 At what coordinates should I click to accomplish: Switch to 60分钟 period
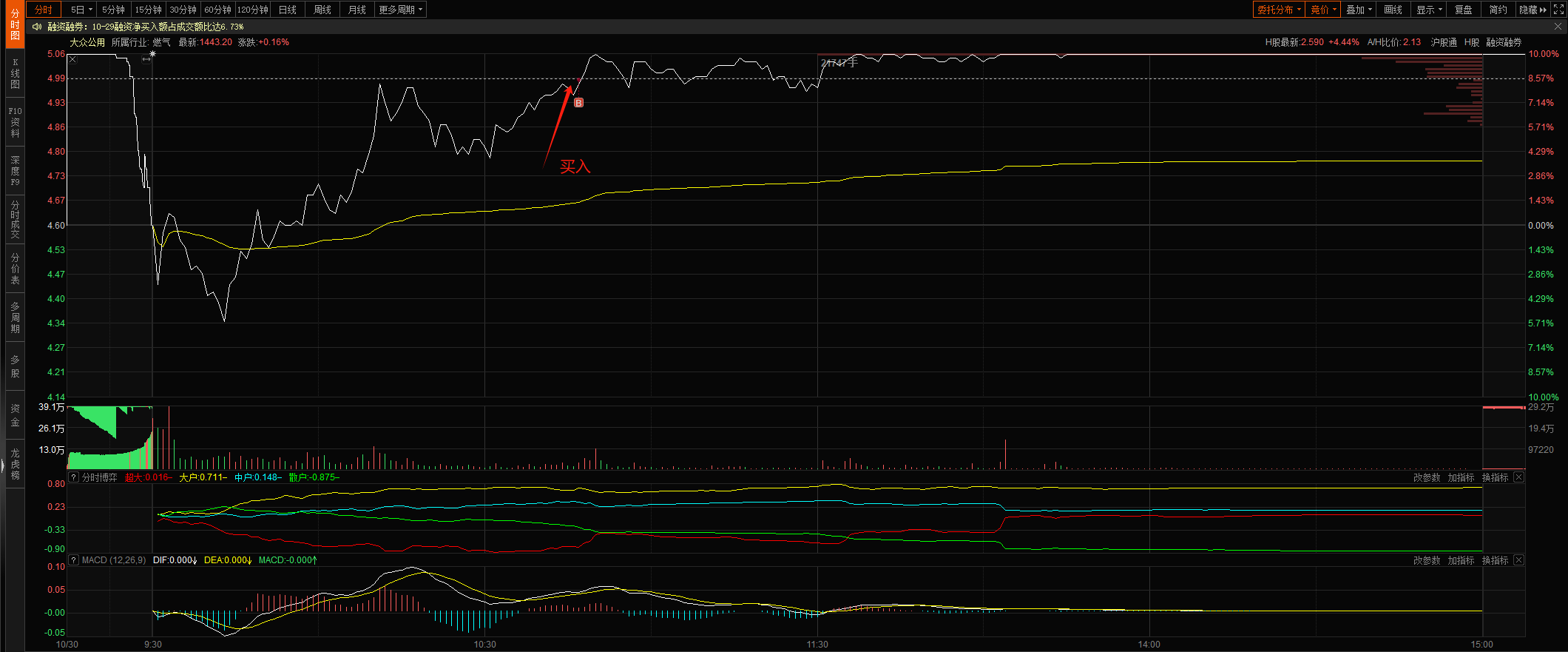(x=217, y=10)
